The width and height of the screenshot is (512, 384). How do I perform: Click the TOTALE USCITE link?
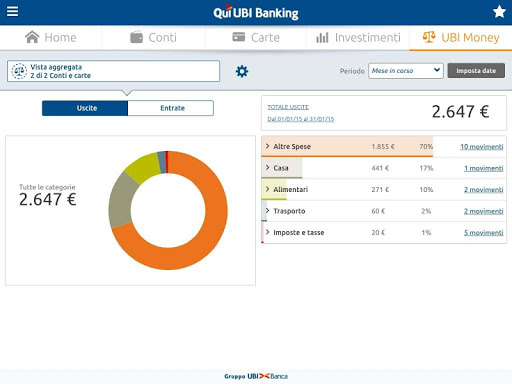[x=288, y=107]
